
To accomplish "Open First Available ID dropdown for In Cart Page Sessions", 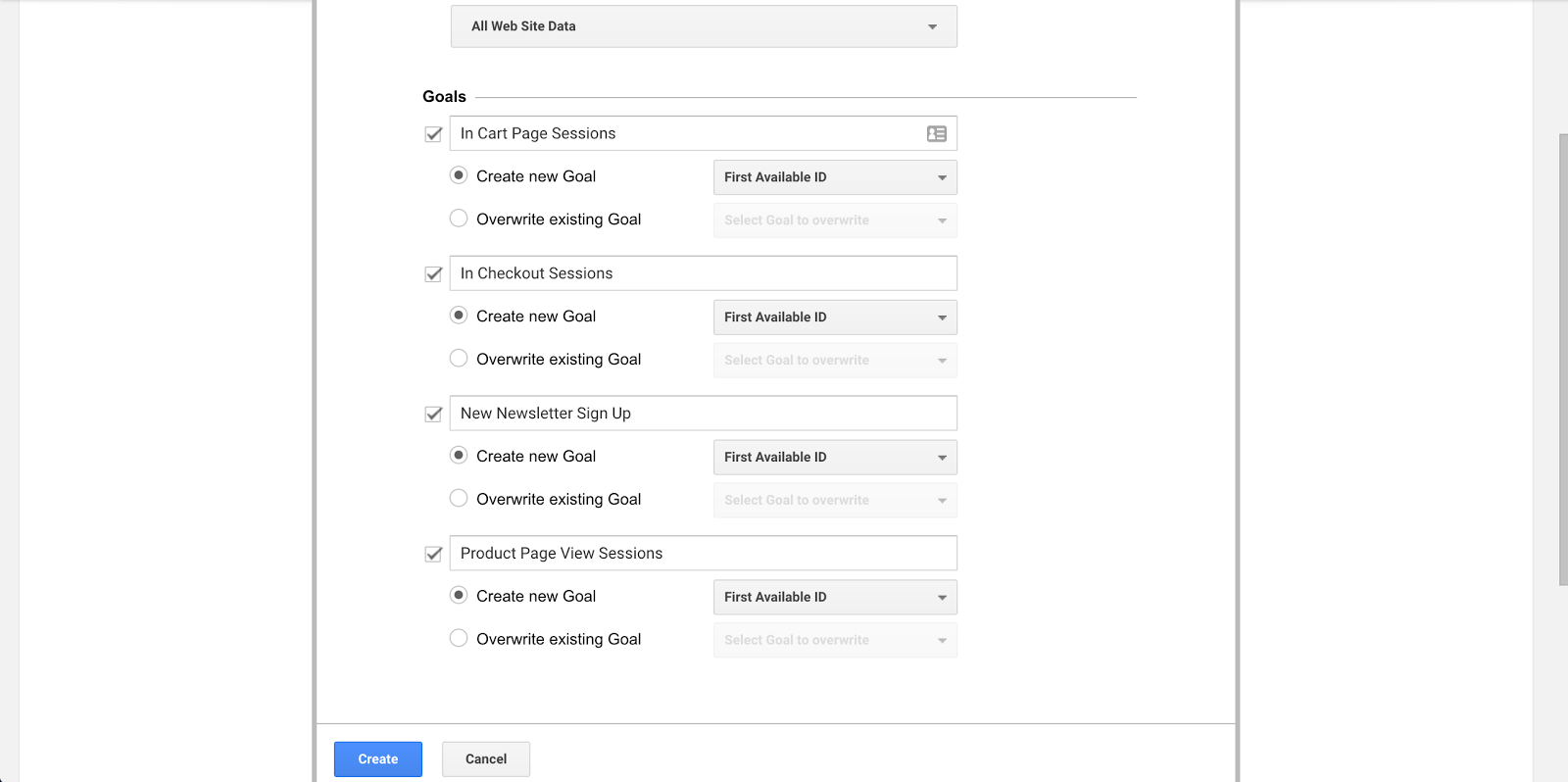I will [835, 177].
